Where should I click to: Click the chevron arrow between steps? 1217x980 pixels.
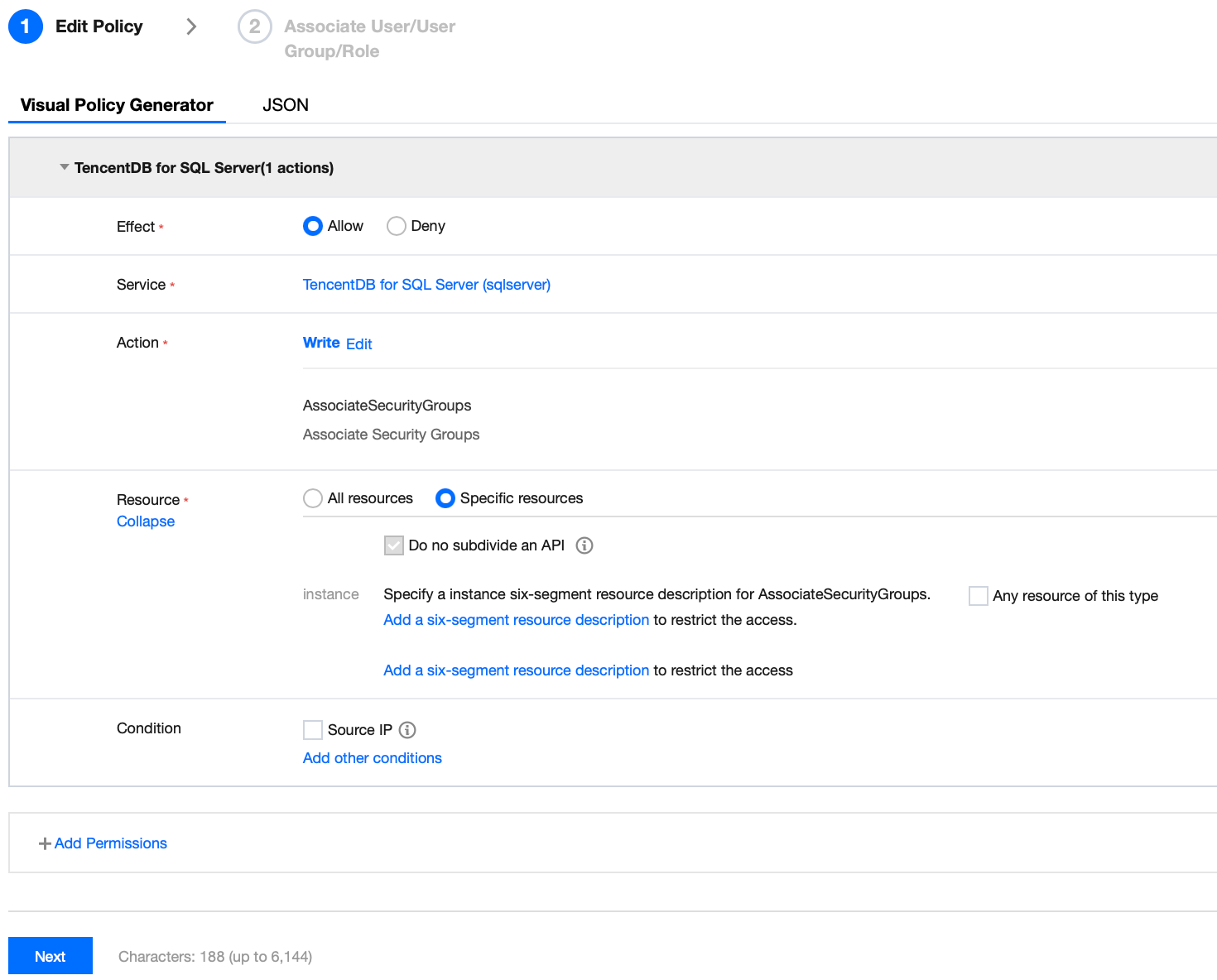(x=191, y=26)
